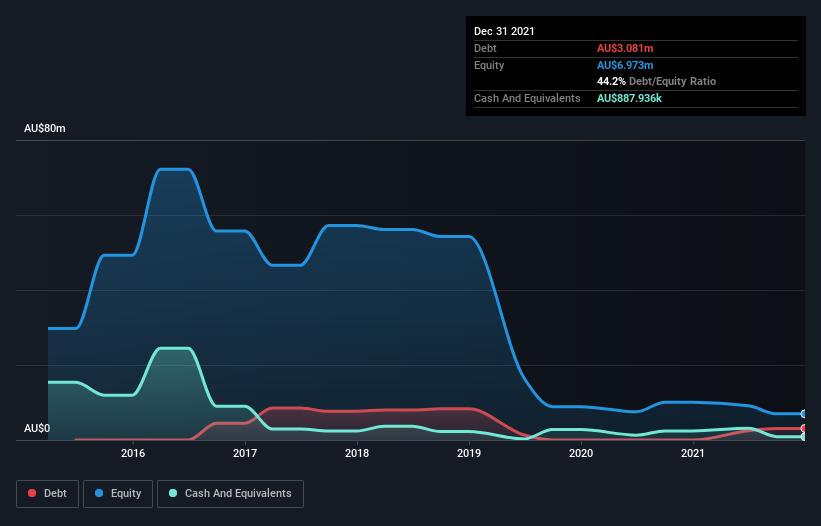Click the 2018 x-axis label
This screenshot has height=526, width=821.
tap(357, 453)
